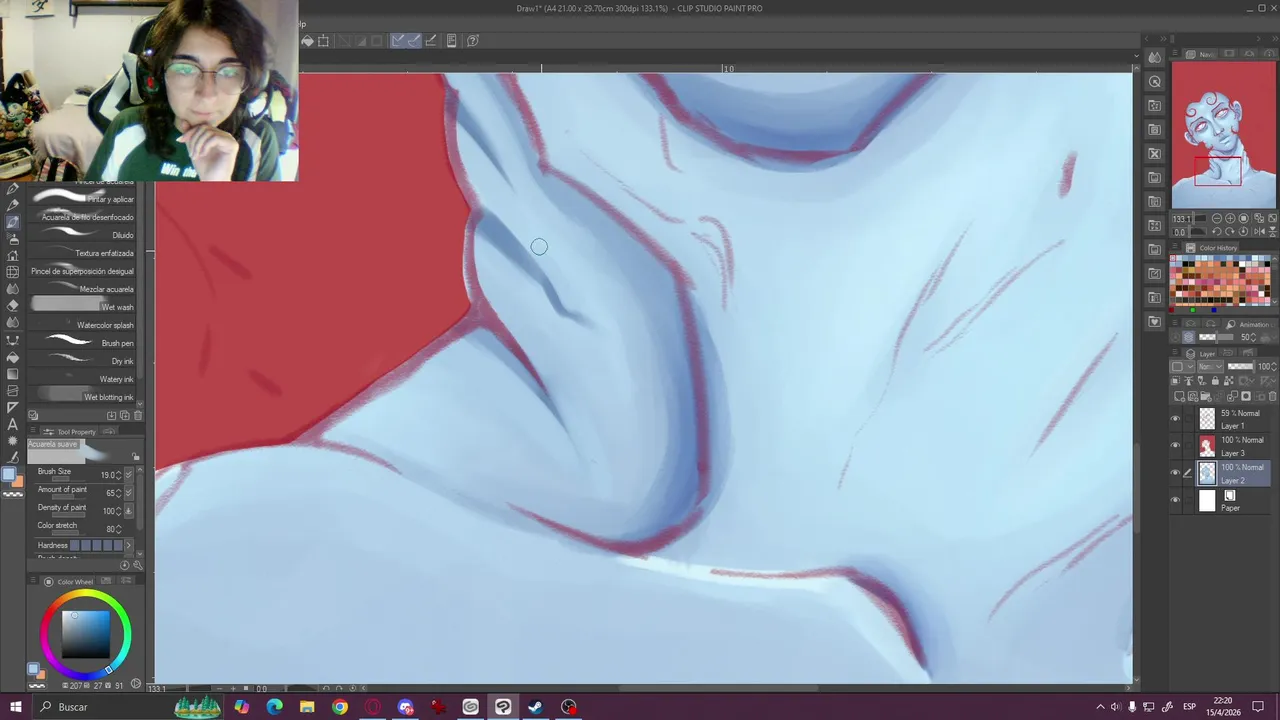Delete sub tool trash icon
This screenshot has width=1280, height=720.
click(x=138, y=415)
